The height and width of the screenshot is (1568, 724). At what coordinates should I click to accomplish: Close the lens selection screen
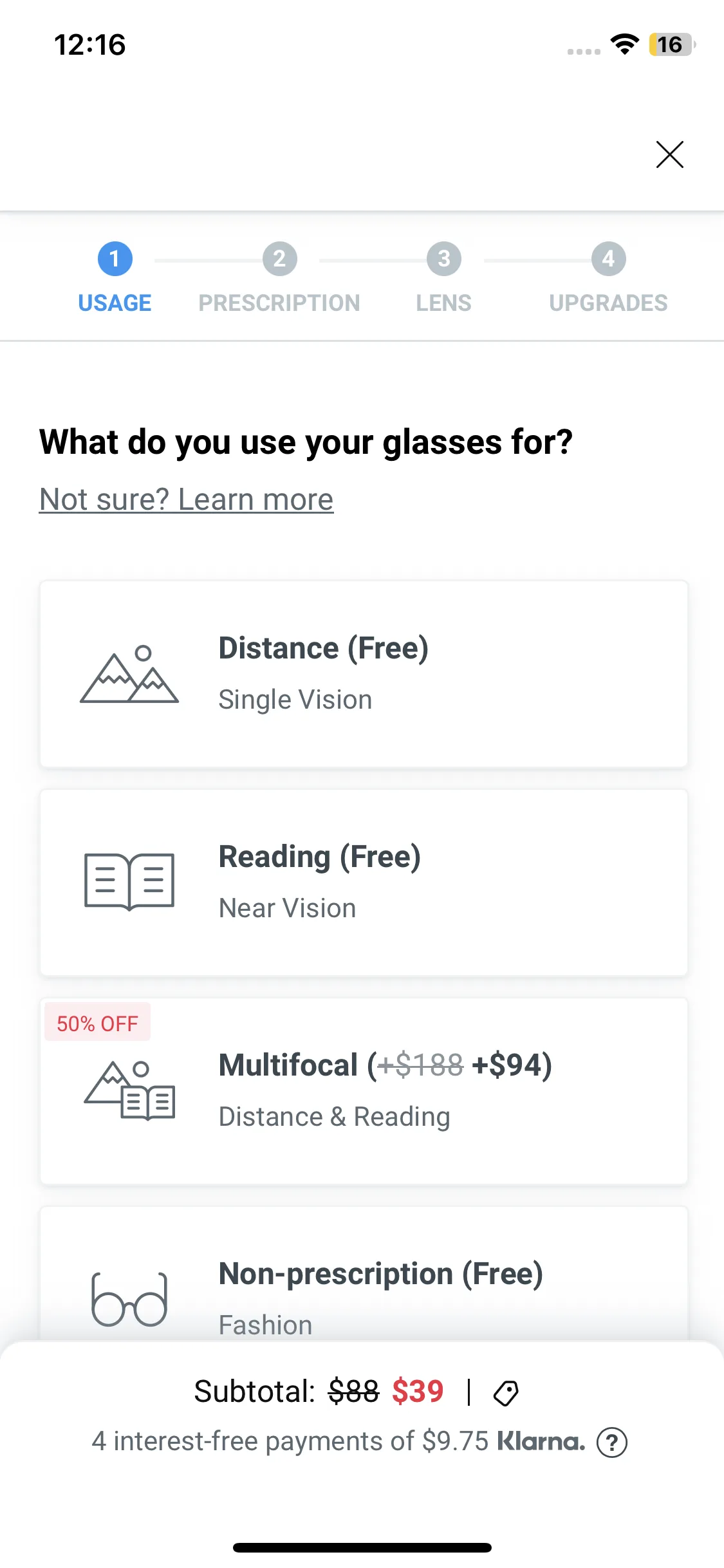tap(669, 154)
